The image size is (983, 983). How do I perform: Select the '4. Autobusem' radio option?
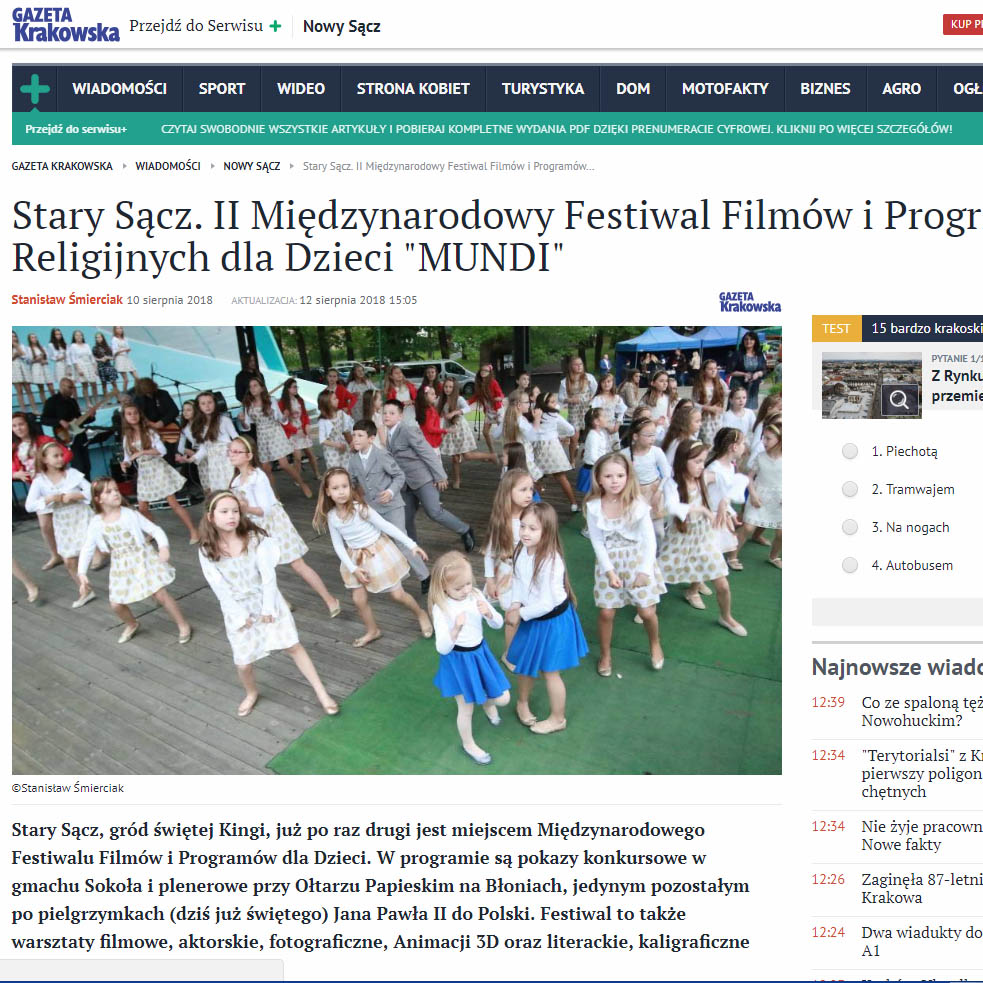click(849, 565)
